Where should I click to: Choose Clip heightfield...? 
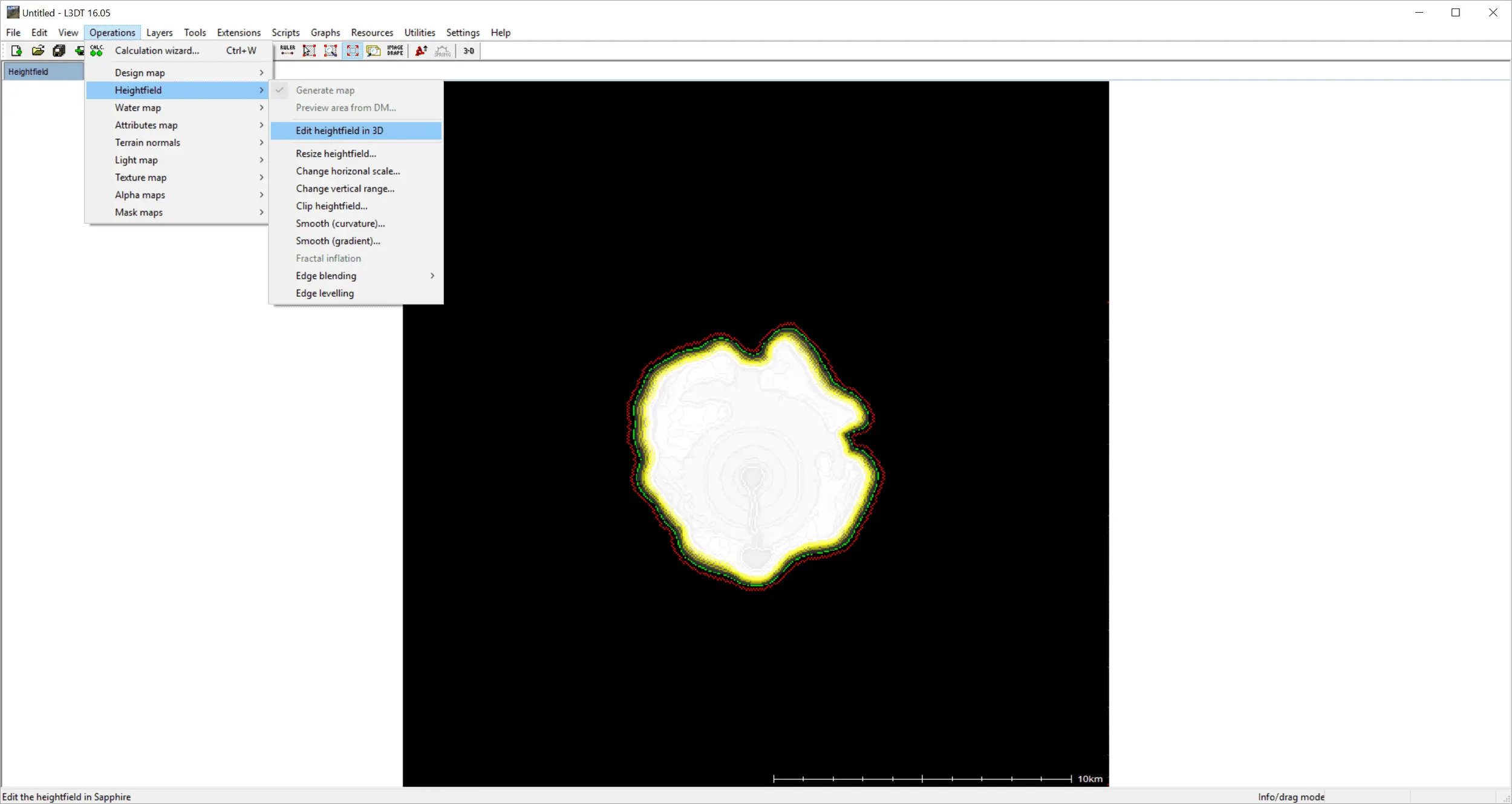click(356, 206)
